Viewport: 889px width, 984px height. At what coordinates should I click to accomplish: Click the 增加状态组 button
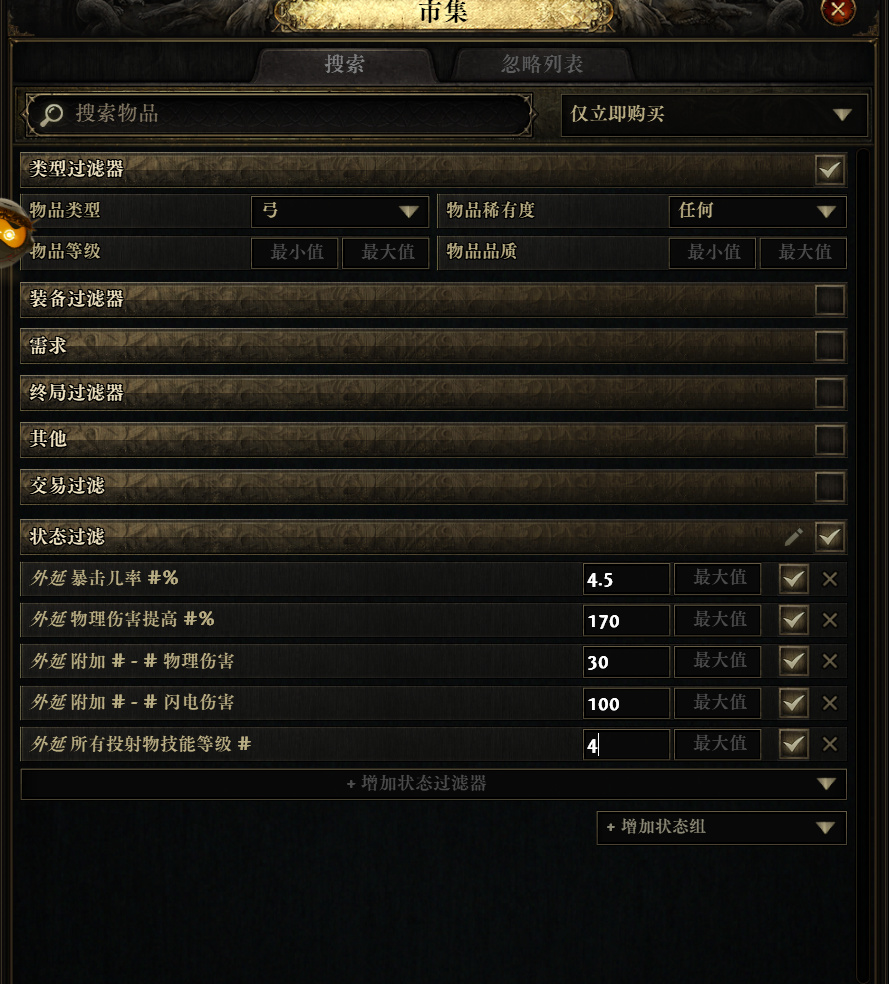pyautogui.click(x=721, y=827)
